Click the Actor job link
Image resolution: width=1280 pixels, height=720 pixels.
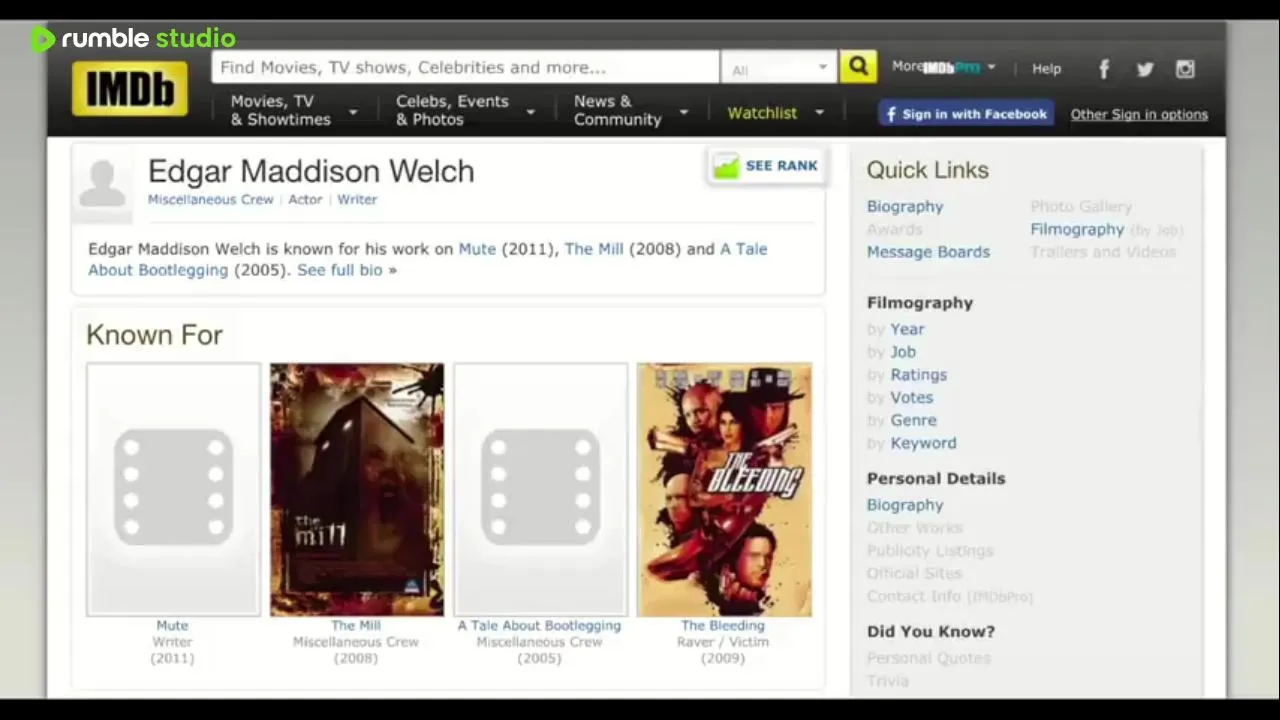point(305,199)
